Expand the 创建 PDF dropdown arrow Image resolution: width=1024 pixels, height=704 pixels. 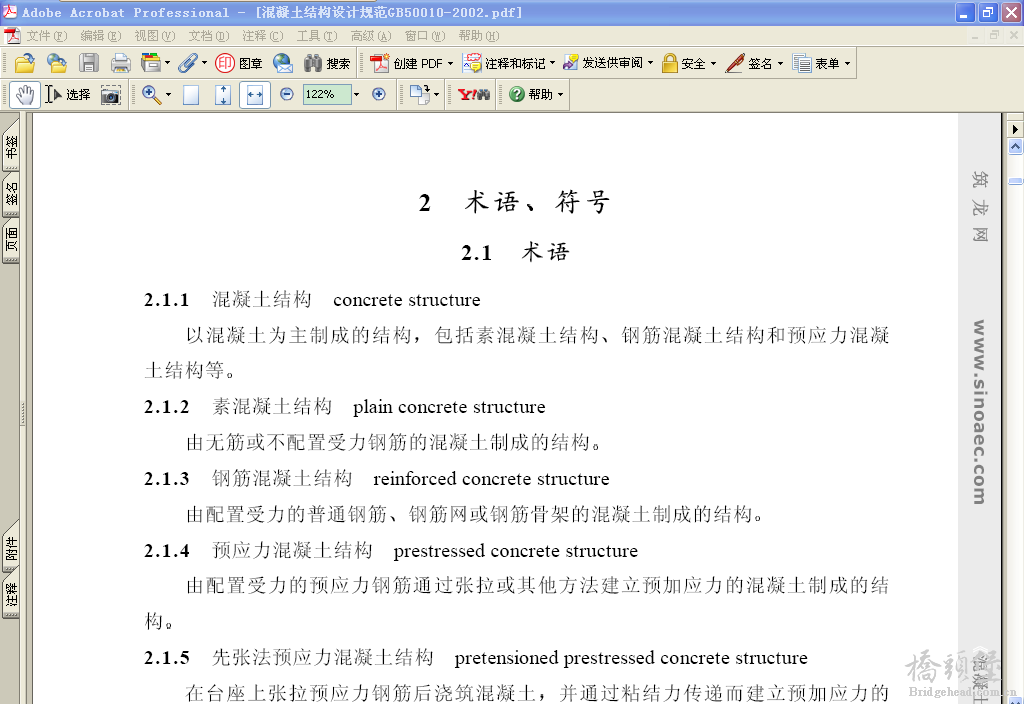pyautogui.click(x=450, y=63)
